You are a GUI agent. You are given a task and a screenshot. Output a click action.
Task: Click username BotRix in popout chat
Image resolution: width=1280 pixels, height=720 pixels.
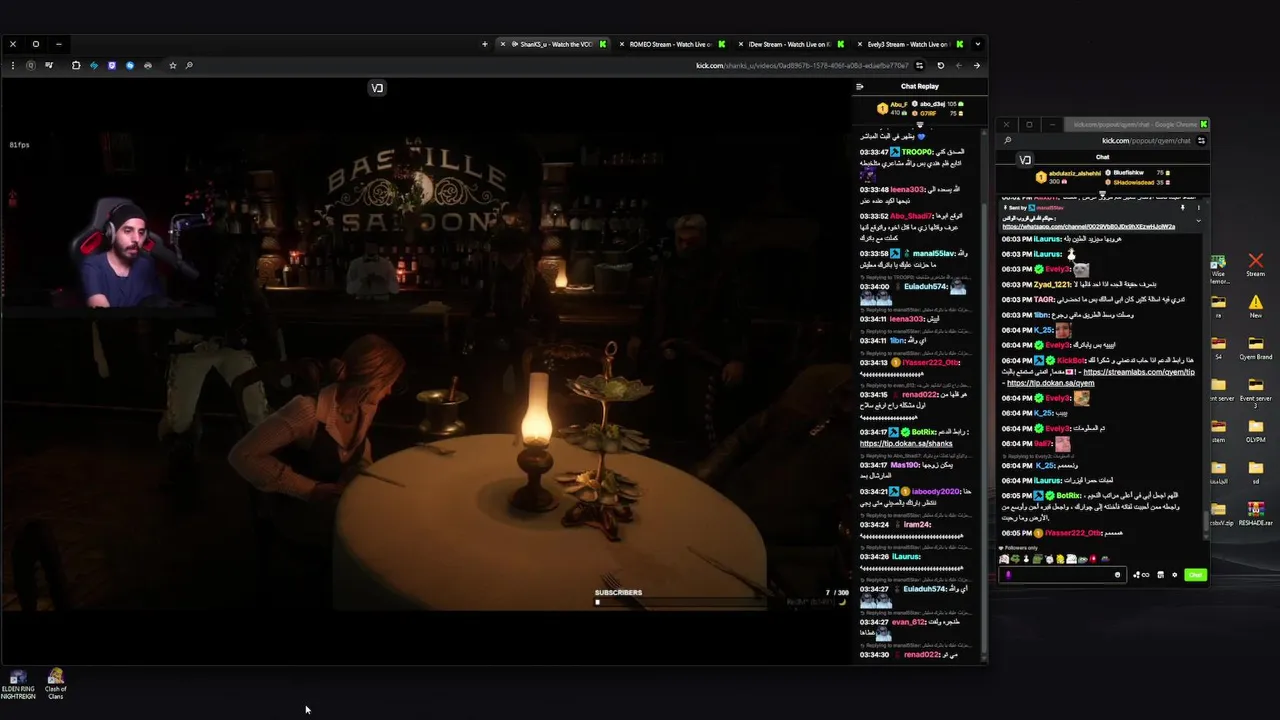pyautogui.click(x=1068, y=496)
